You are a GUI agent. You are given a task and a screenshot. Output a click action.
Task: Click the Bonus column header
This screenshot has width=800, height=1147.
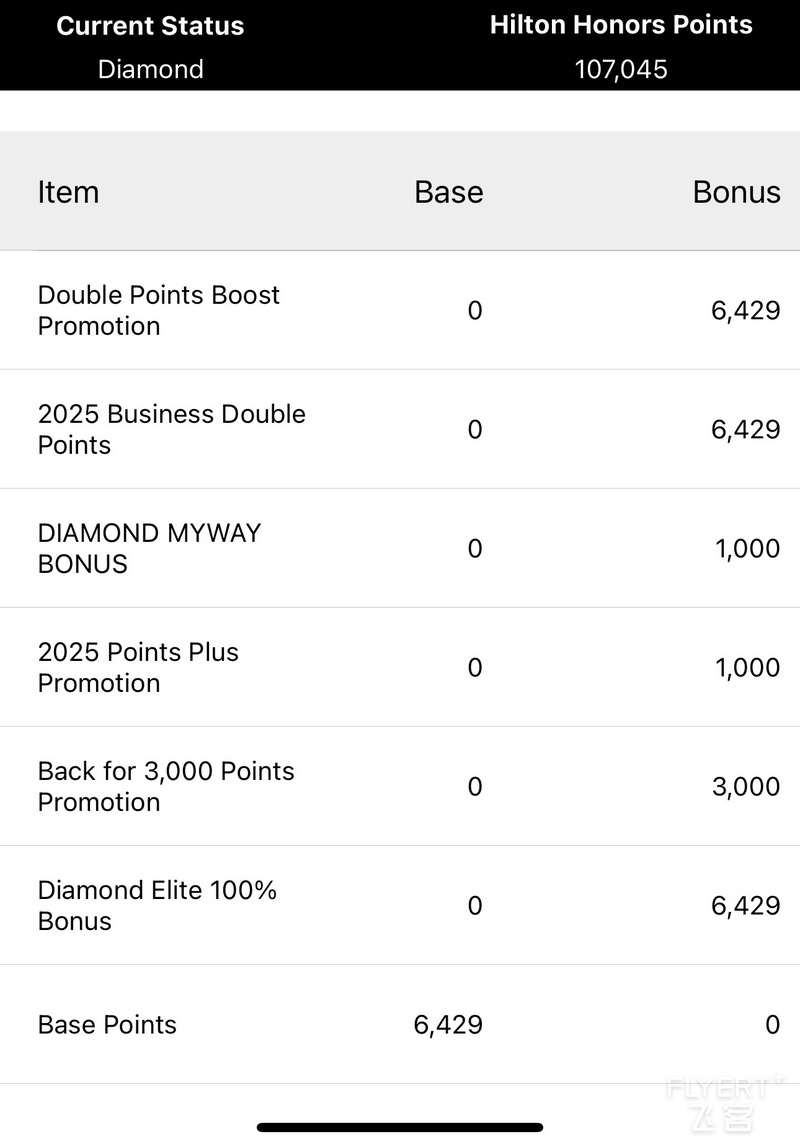[x=736, y=192]
